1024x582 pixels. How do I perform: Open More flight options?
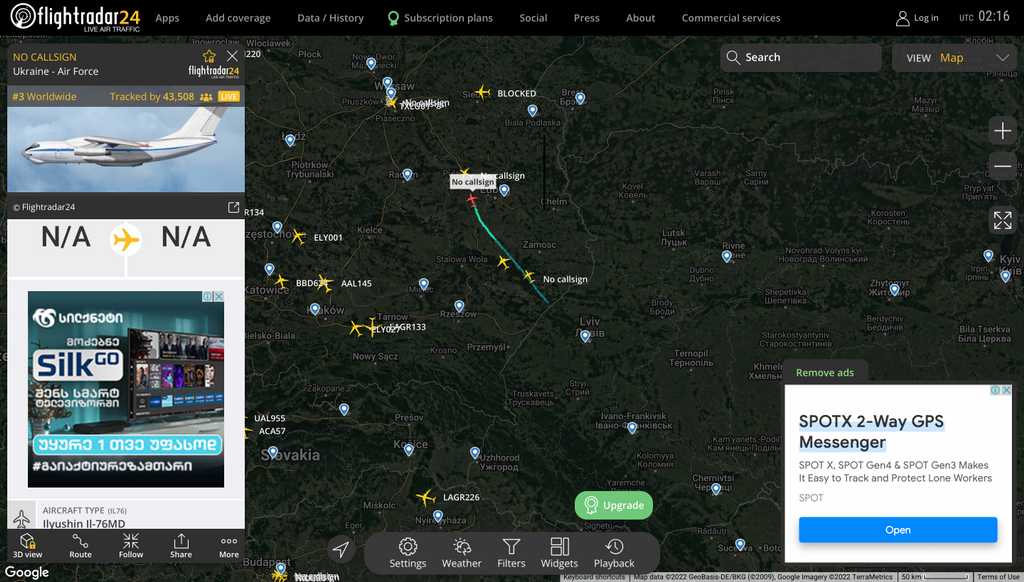(229, 545)
